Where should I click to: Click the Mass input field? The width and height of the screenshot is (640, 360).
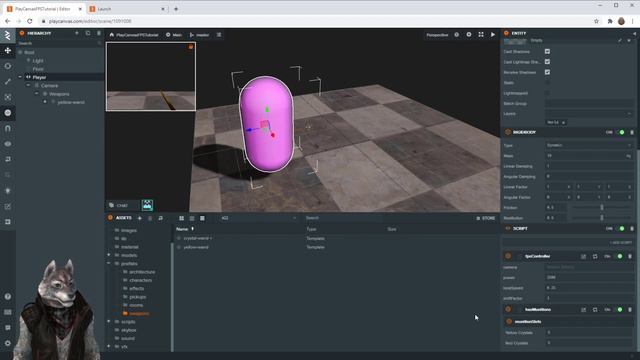tap(589, 156)
